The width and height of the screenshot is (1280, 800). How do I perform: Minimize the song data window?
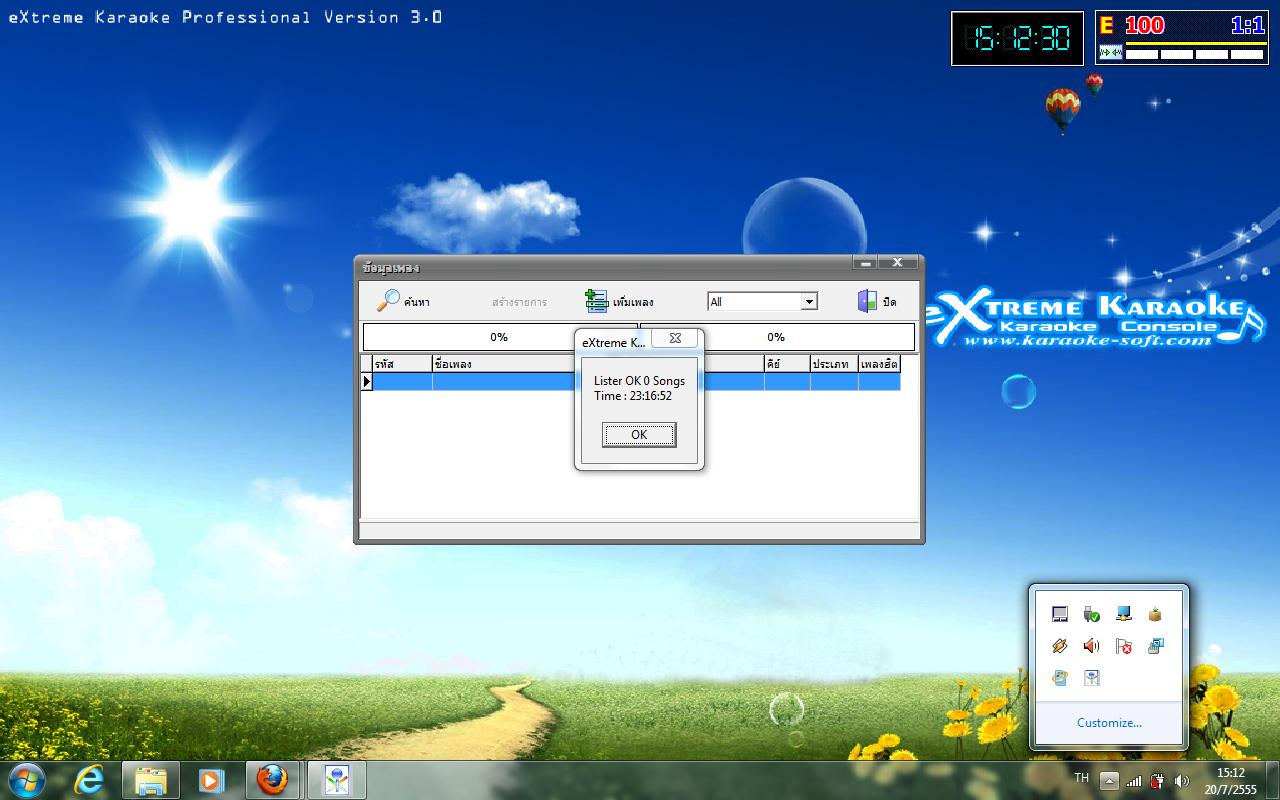865,262
